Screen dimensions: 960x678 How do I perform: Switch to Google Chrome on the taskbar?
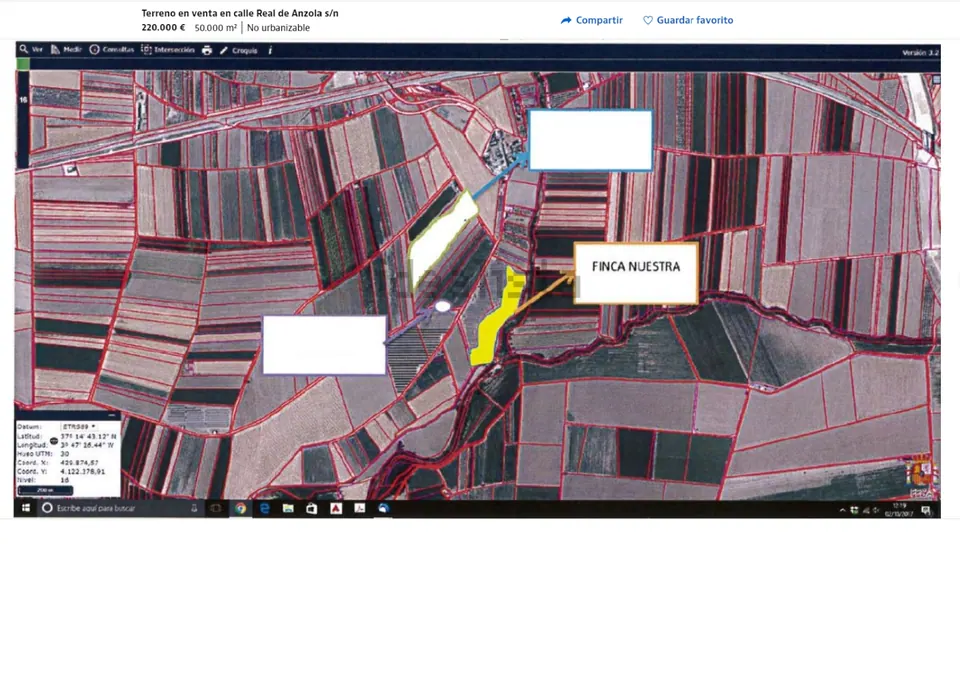pyautogui.click(x=241, y=508)
